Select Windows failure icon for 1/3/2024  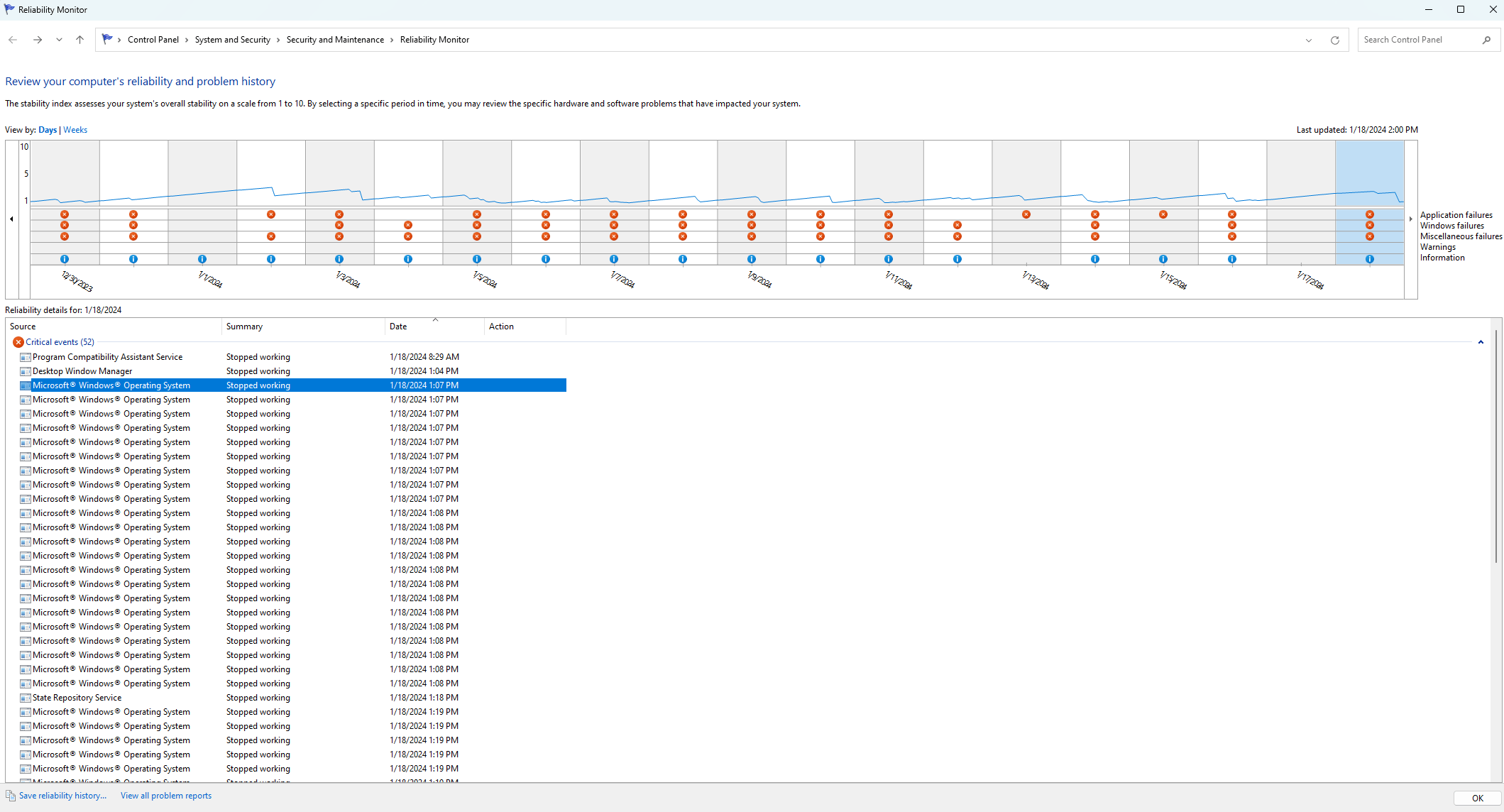tap(339, 225)
